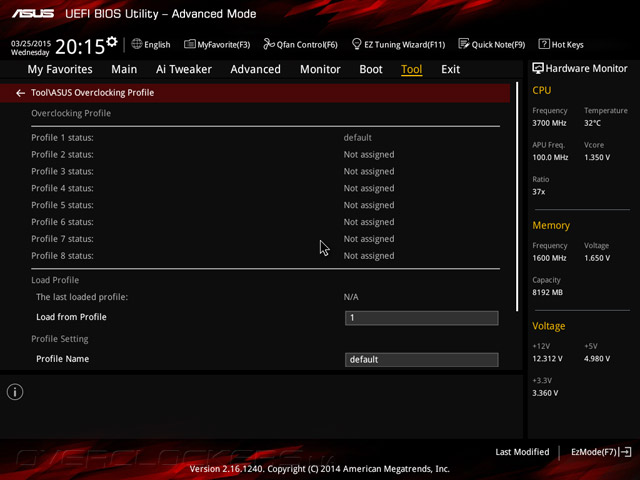Click the CPU frequency 3700 MHz value

(549, 123)
